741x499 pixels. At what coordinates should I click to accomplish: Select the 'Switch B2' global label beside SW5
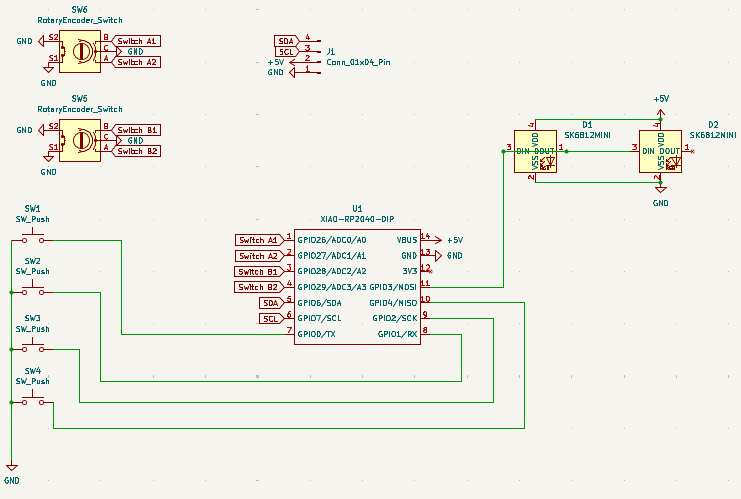(x=136, y=151)
